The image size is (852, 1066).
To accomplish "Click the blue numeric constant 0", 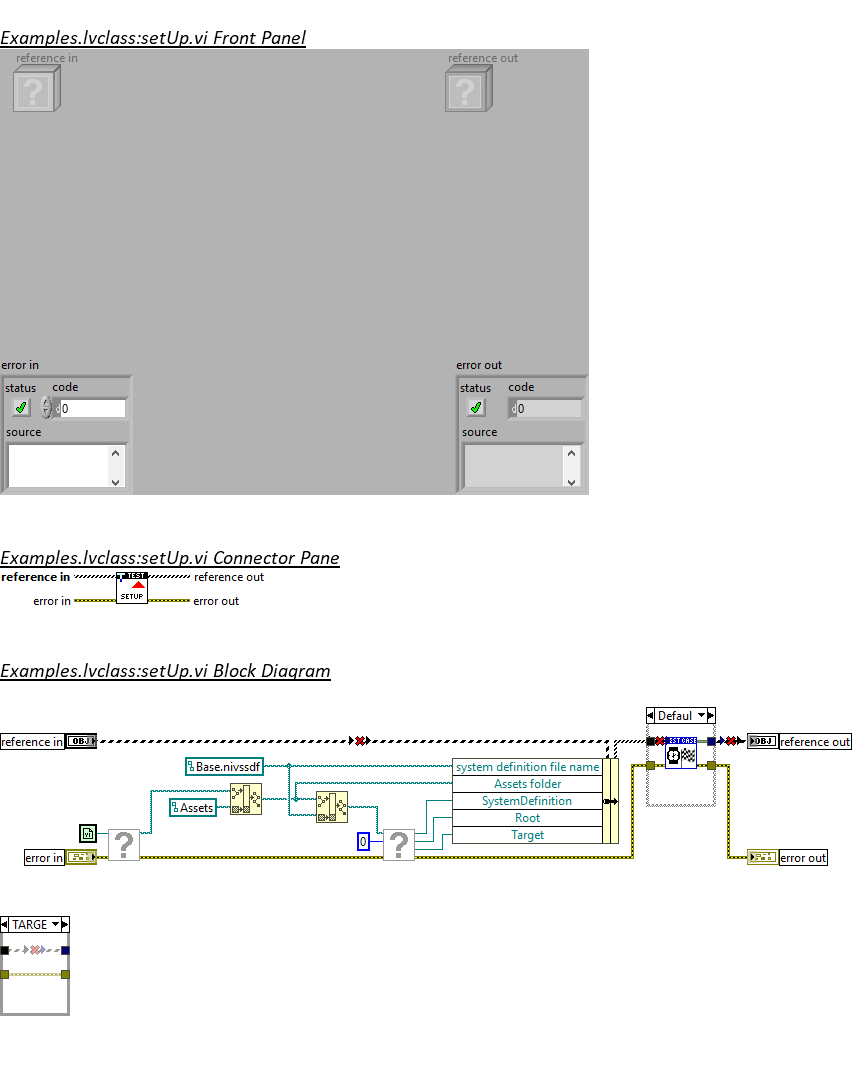I will click(363, 842).
